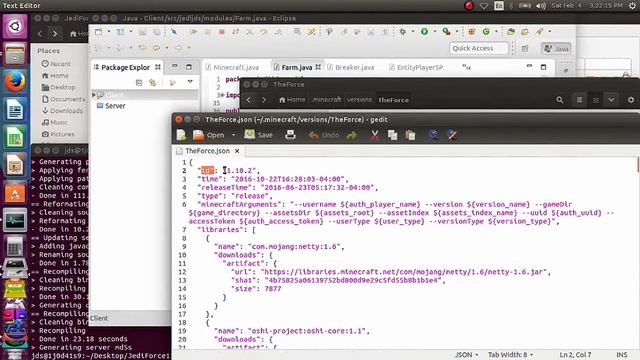Open Desktop in Files Places sidebar
Image resolution: width=640 pixels, height=360 pixels.
pos(58,87)
